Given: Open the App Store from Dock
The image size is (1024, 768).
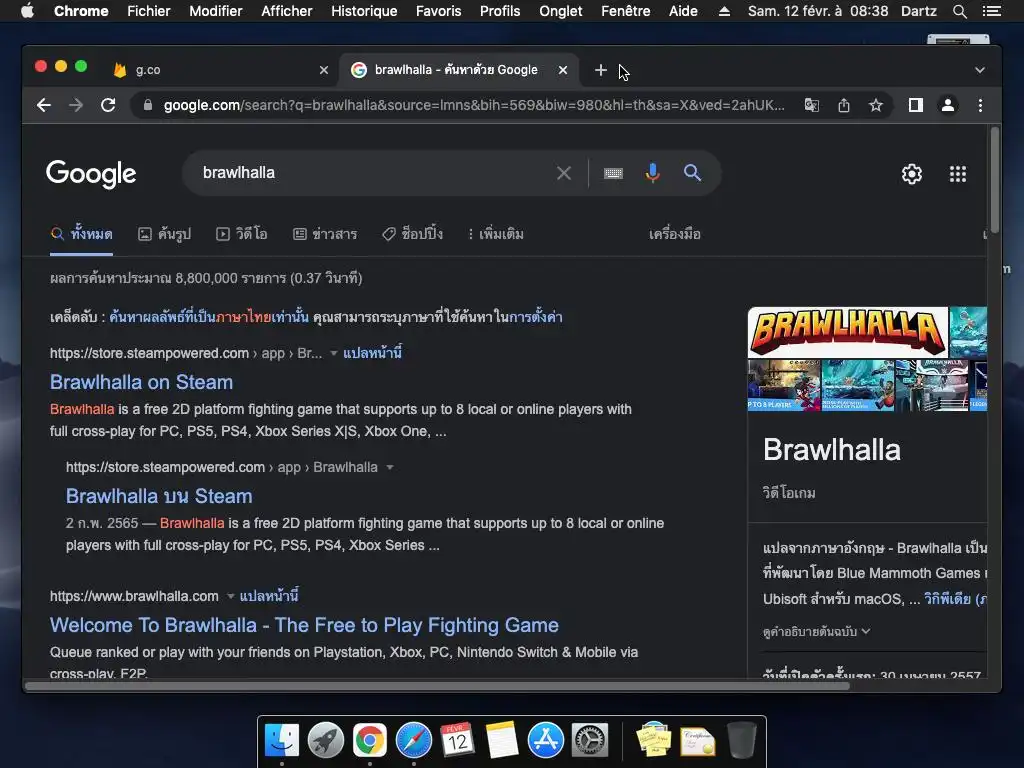Looking at the screenshot, I should [545, 740].
